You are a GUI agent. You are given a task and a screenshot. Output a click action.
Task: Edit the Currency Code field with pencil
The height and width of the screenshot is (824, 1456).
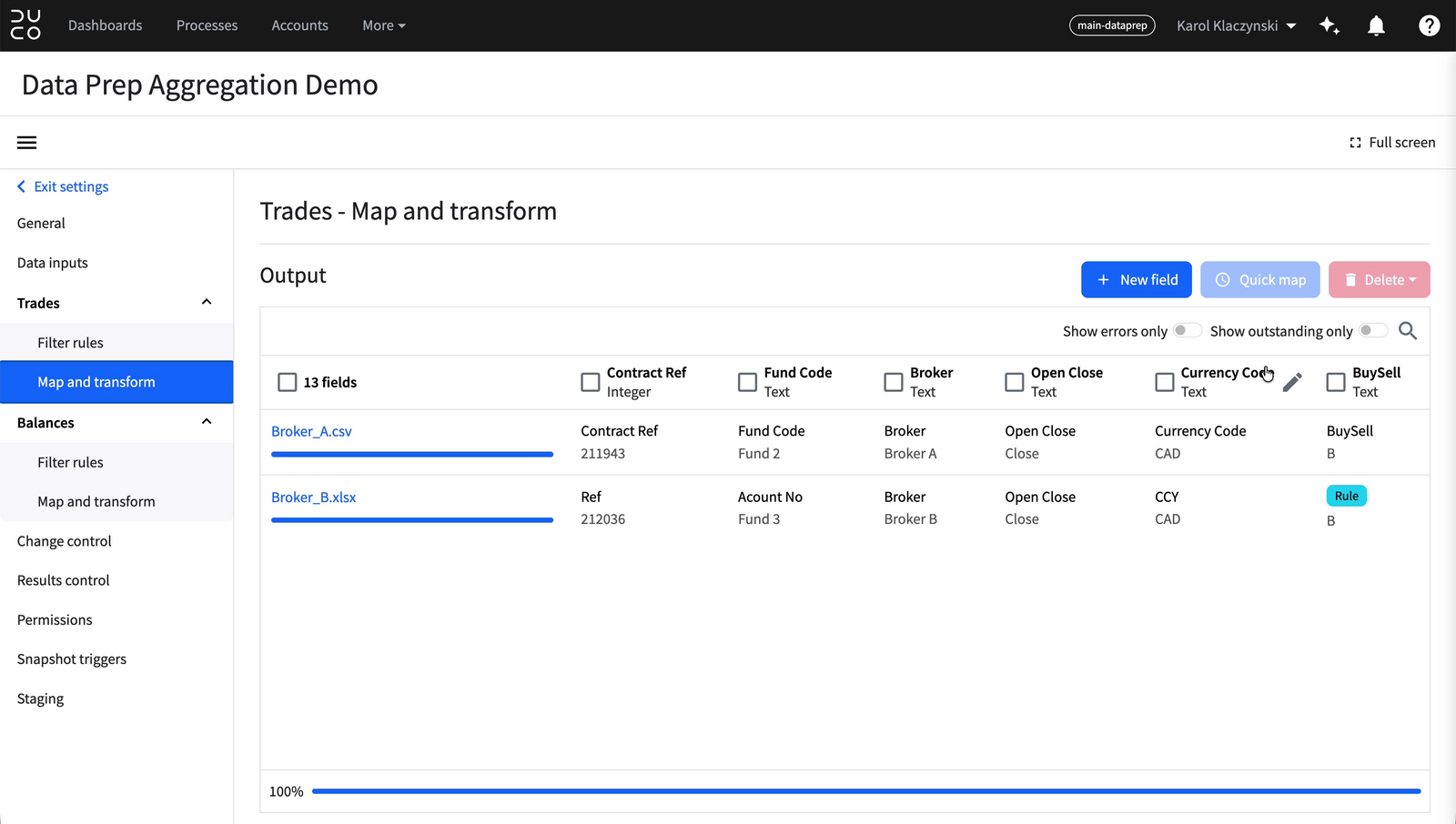[x=1292, y=383]
